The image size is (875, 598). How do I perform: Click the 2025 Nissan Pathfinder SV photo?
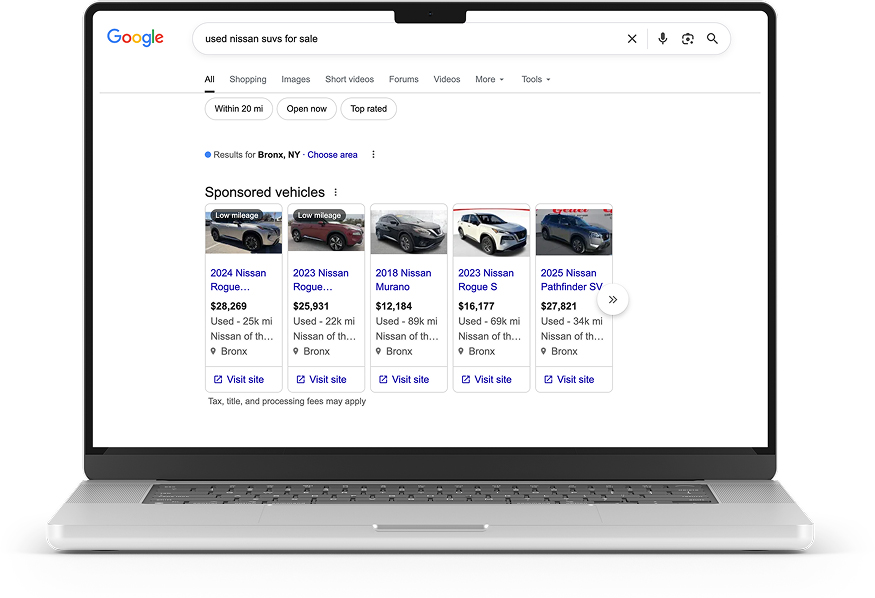click(x=573, y=231)
